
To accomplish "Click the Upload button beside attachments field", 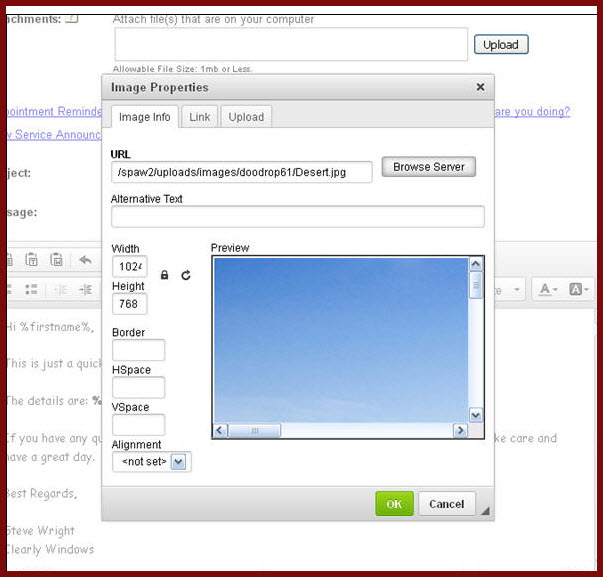I will (501, 45).
